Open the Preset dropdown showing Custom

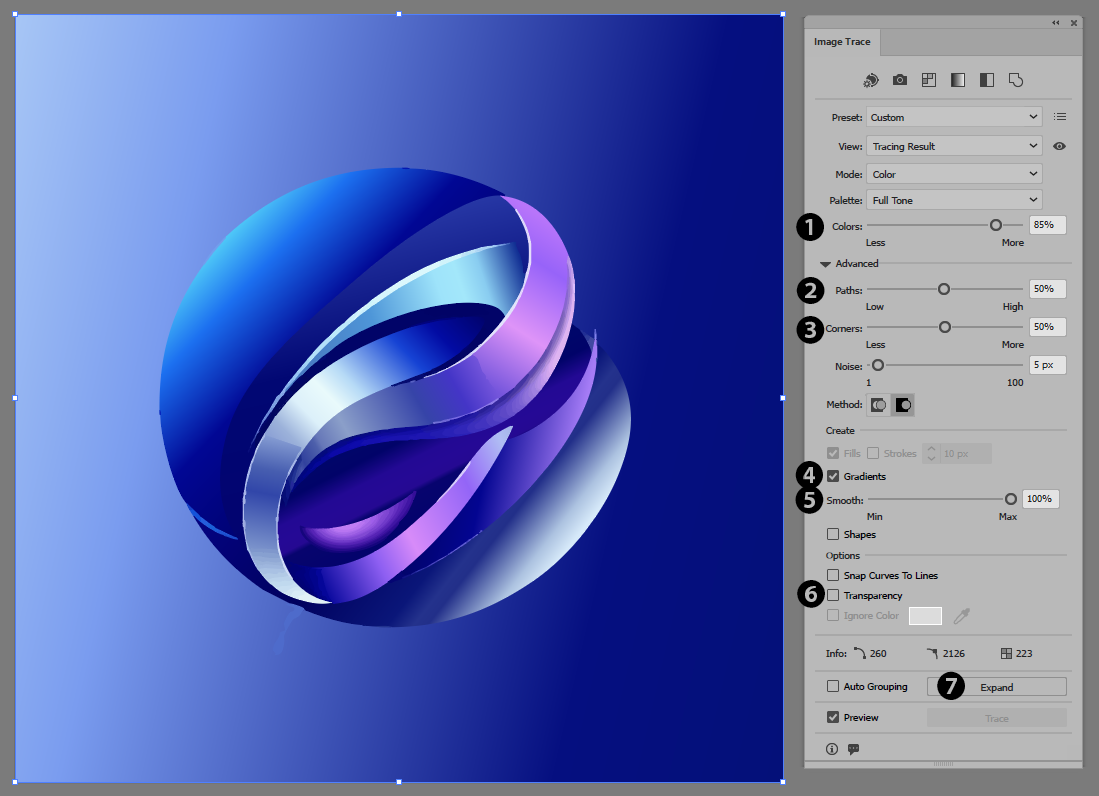pyautogui.click(x=954, y=117)
